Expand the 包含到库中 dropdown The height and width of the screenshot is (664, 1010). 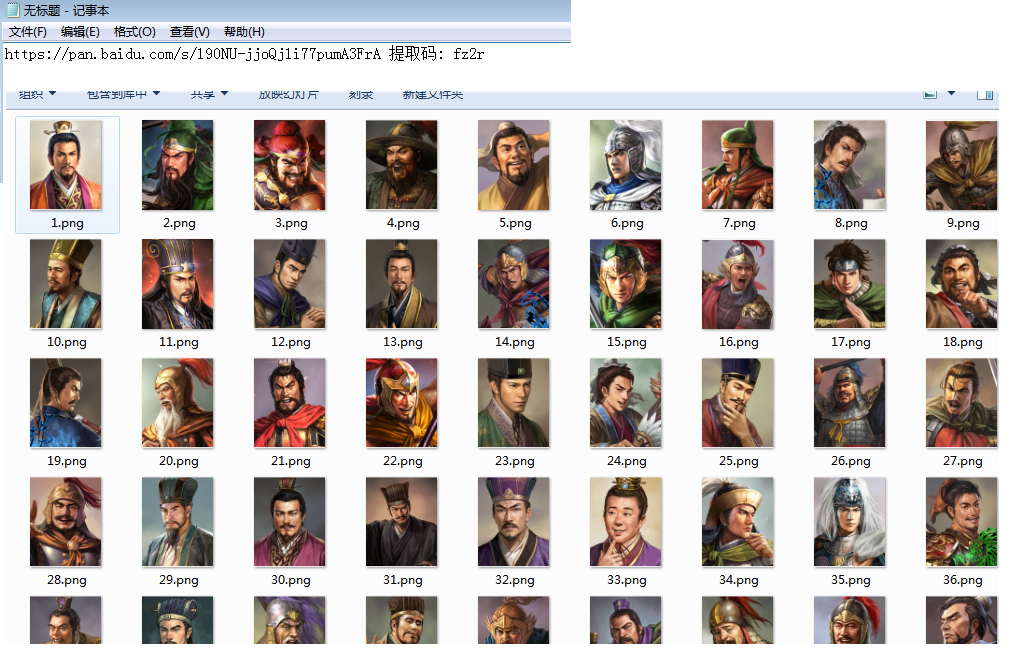pos(123,94)
